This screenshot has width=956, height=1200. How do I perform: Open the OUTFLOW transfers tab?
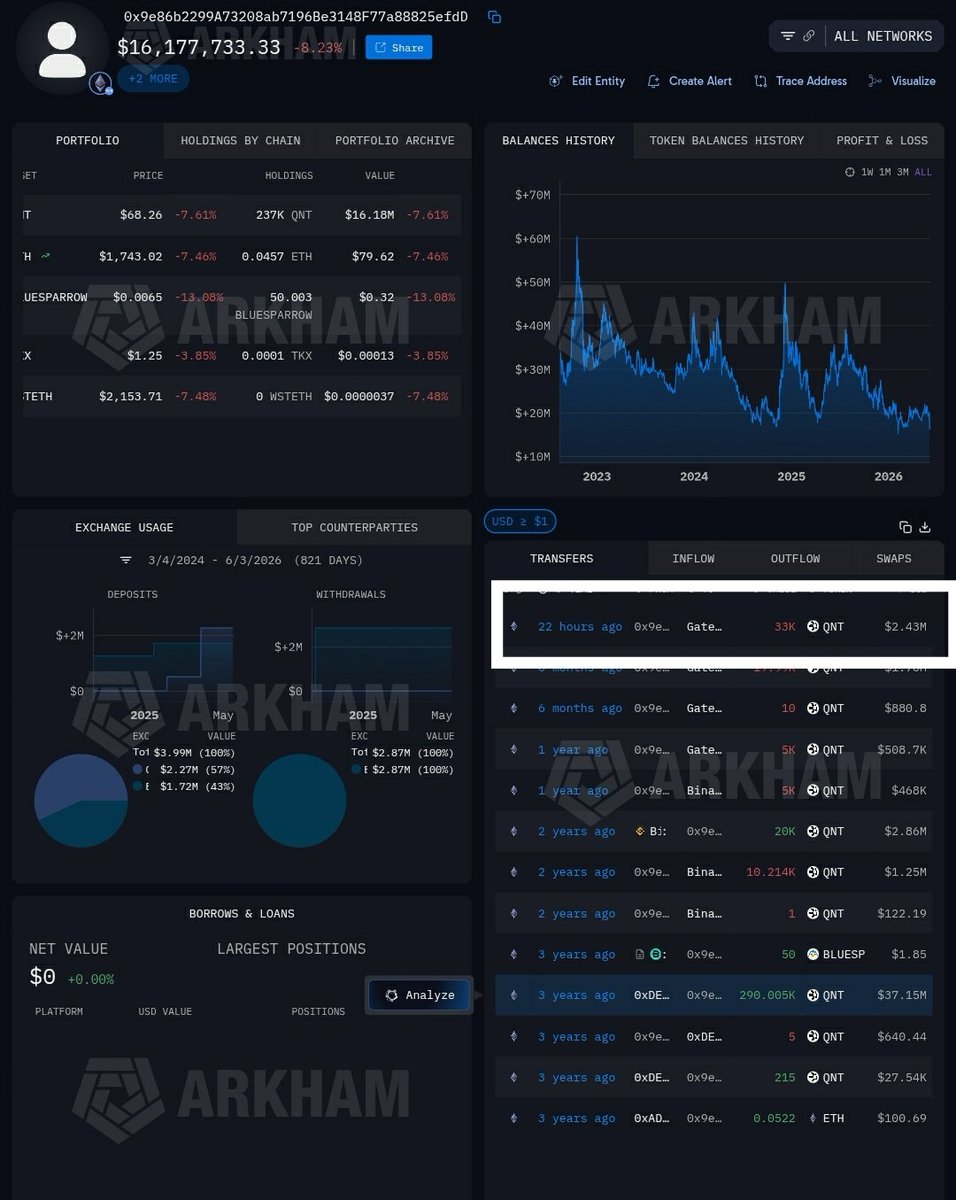(795, 558)
